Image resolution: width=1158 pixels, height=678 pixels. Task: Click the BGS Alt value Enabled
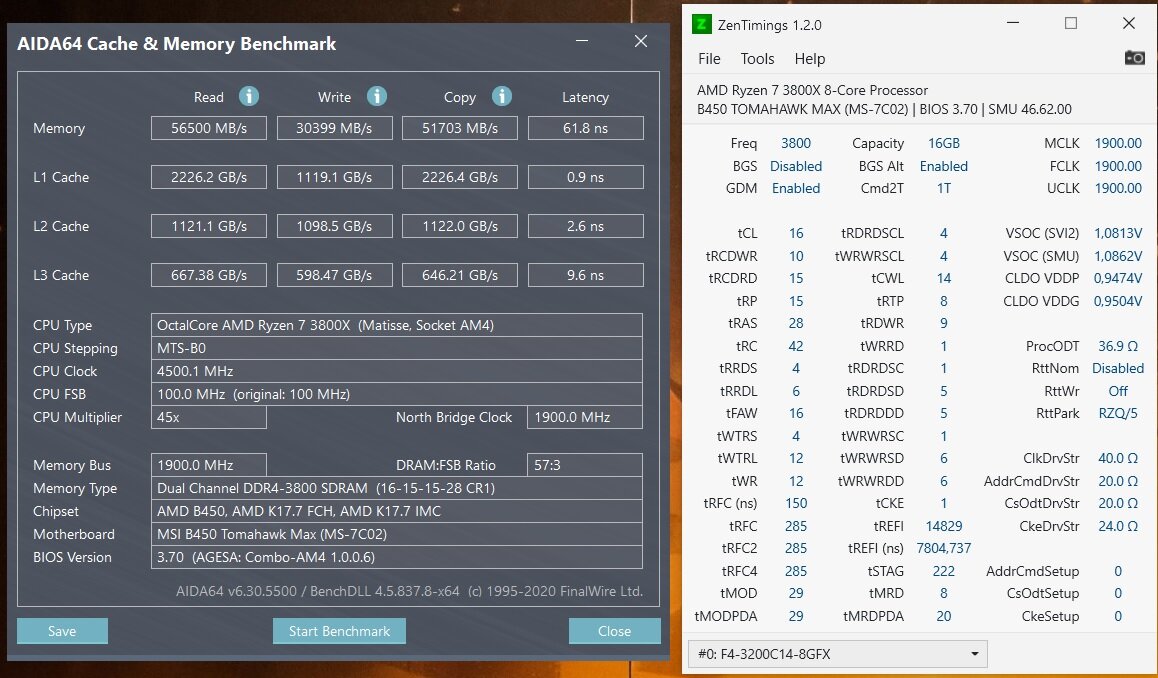pyautogui.click(x=944, y=166)
